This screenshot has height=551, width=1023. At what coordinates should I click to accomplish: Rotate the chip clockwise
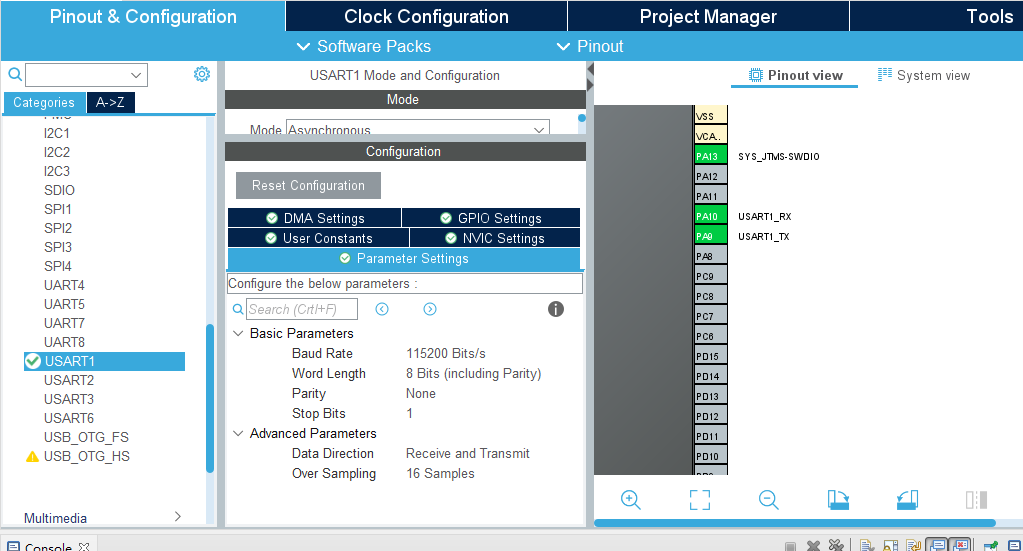click(x=838, y=500)
